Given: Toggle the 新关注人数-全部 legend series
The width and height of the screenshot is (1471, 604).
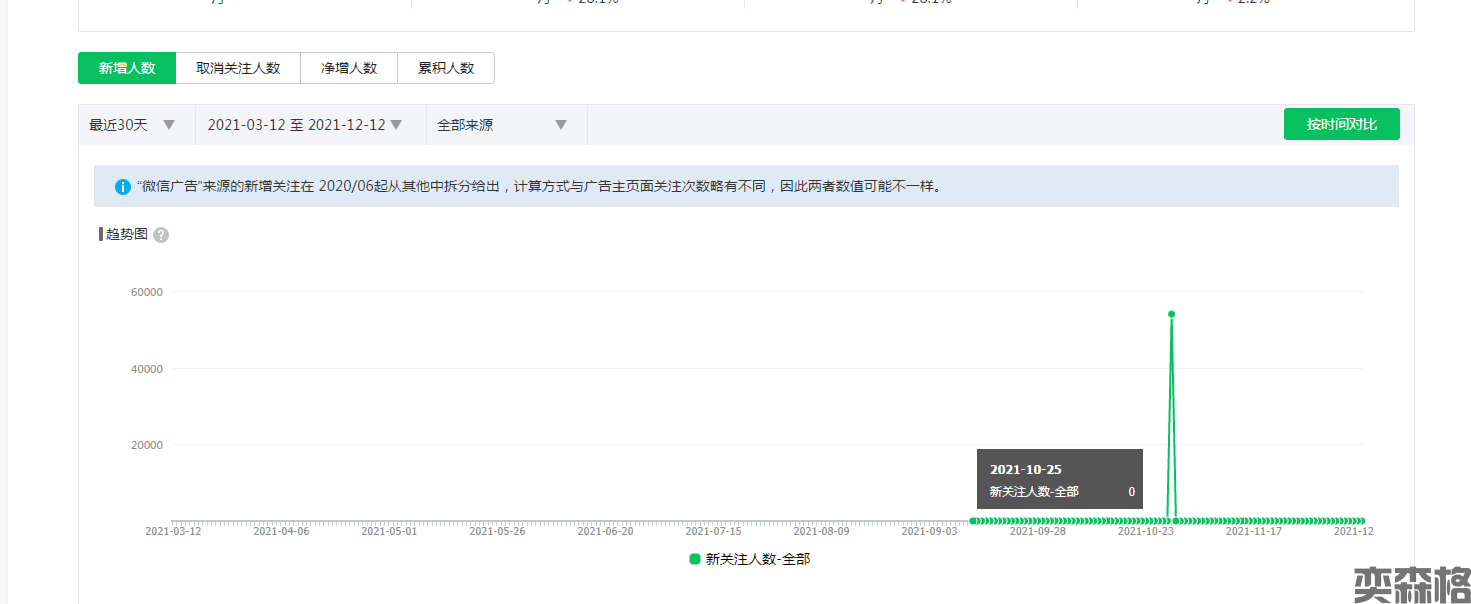Looking at the screenshot, I should pos(757,559).
